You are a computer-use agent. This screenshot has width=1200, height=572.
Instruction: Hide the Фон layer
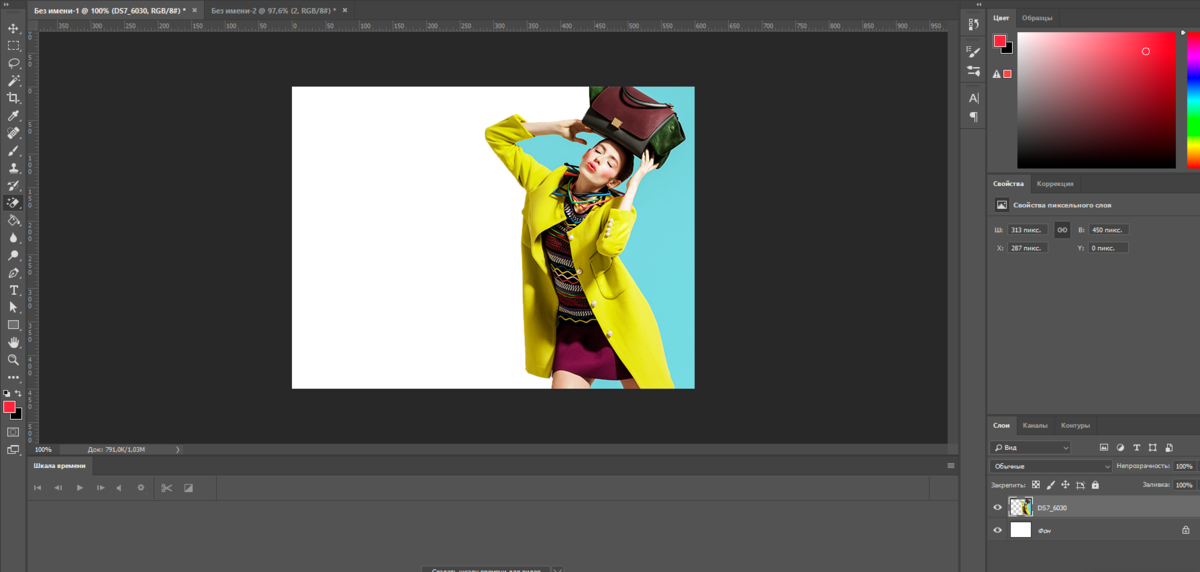(997, 530)
